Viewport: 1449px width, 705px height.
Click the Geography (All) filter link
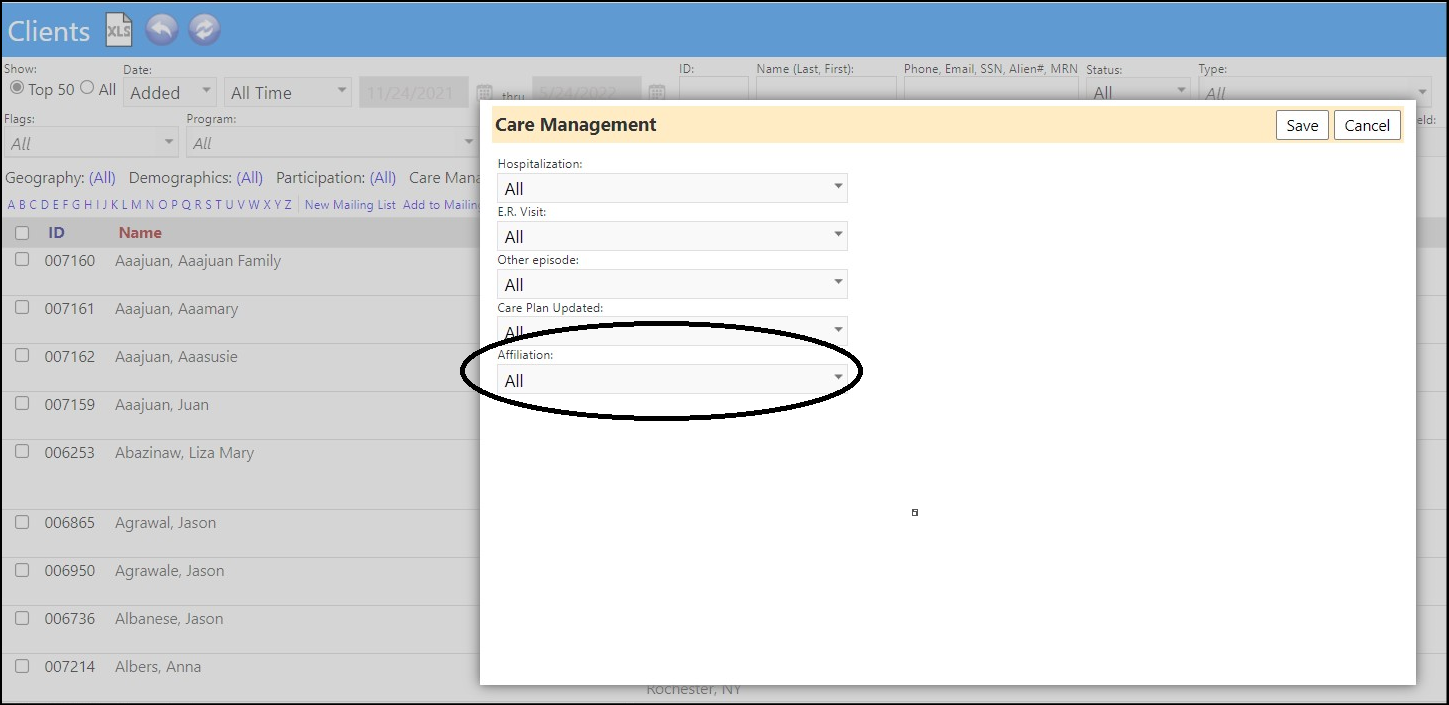tap(102, 177)
